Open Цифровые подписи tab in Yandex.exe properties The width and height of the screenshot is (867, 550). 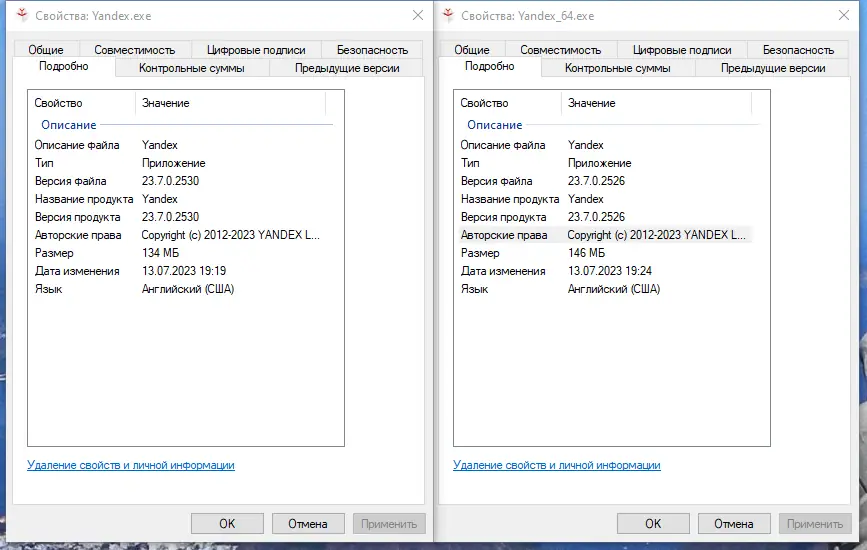point(256,49)
